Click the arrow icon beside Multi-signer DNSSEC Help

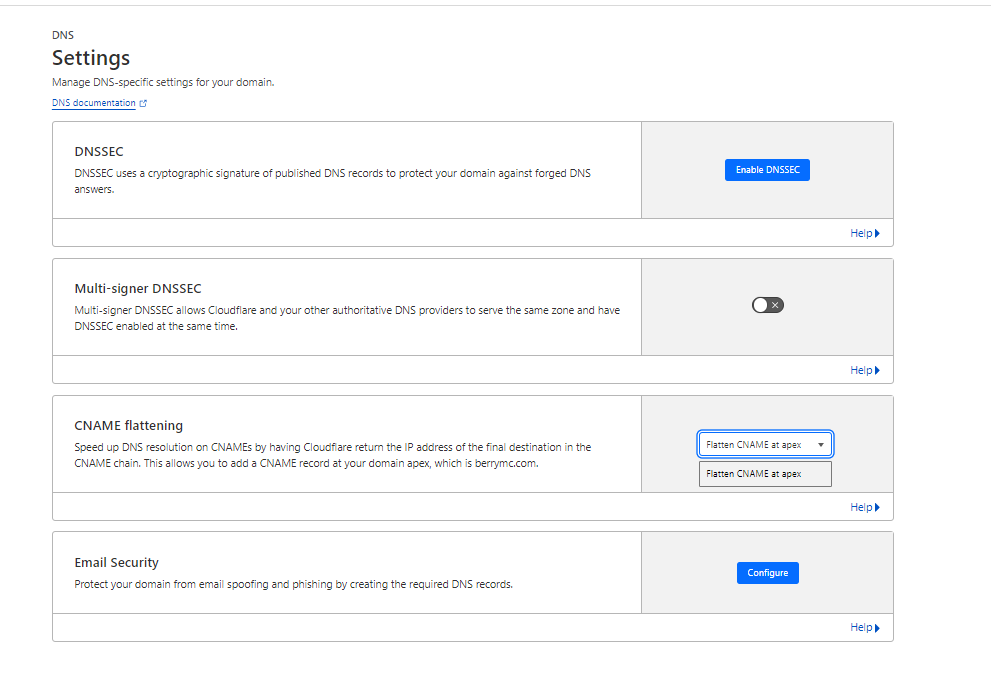(x=877, y=370)
